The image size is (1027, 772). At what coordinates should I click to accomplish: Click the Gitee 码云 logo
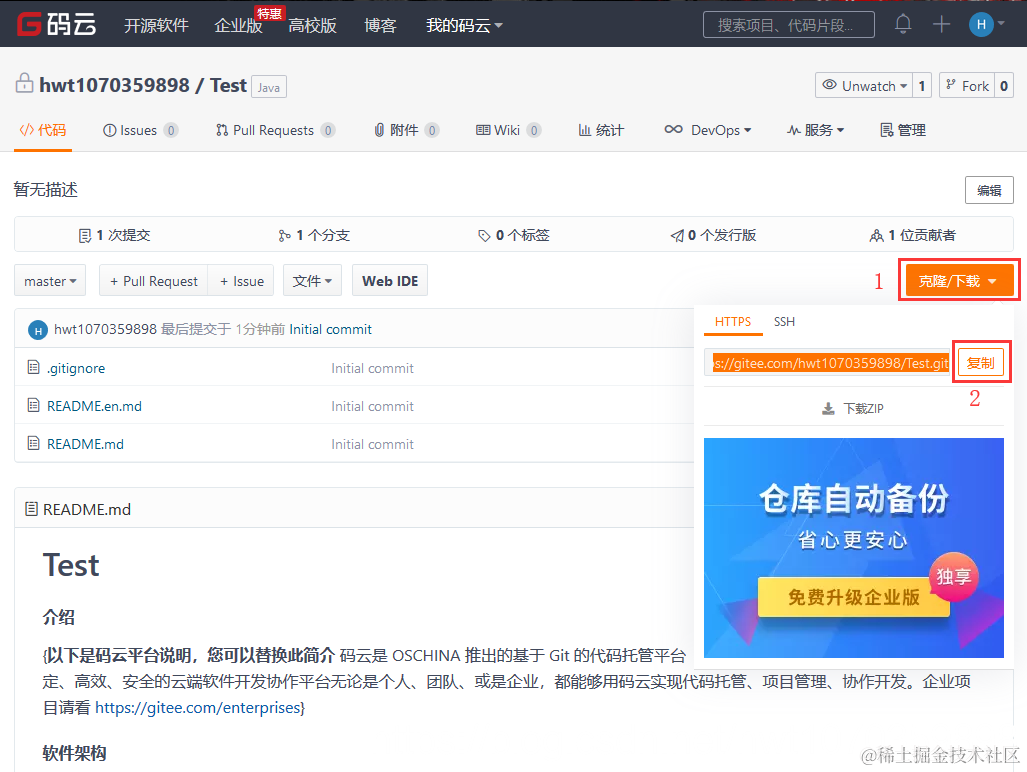click(56, 24)
